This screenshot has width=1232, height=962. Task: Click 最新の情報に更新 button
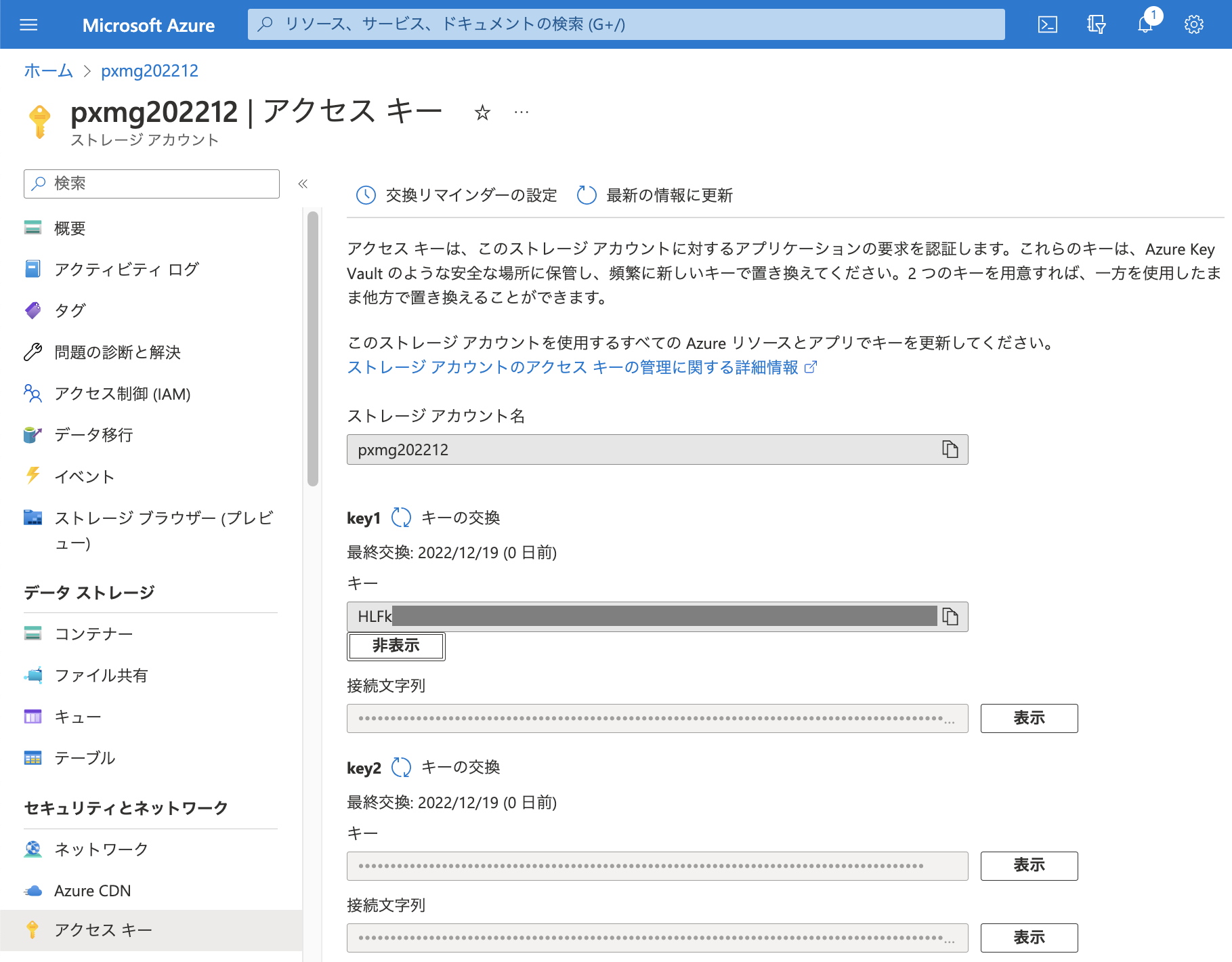coord(655,195)
